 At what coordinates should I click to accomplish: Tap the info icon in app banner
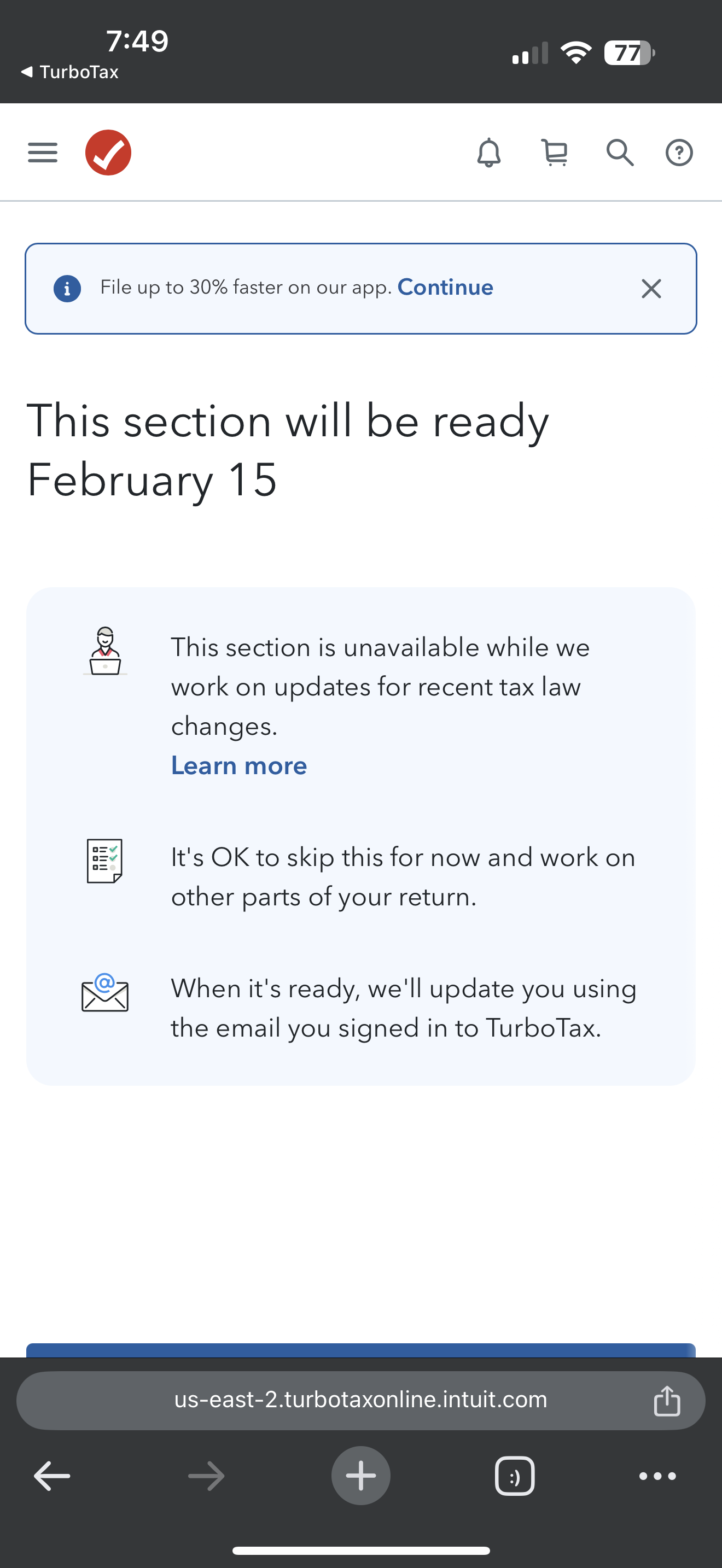tap(68, 288)
